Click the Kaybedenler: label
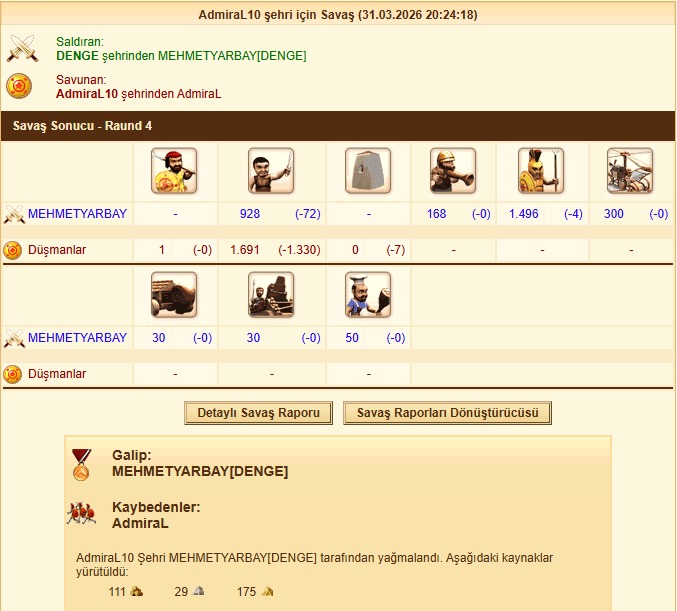The image size is (677, 611). pyautogui.click(x=156, y=507)
